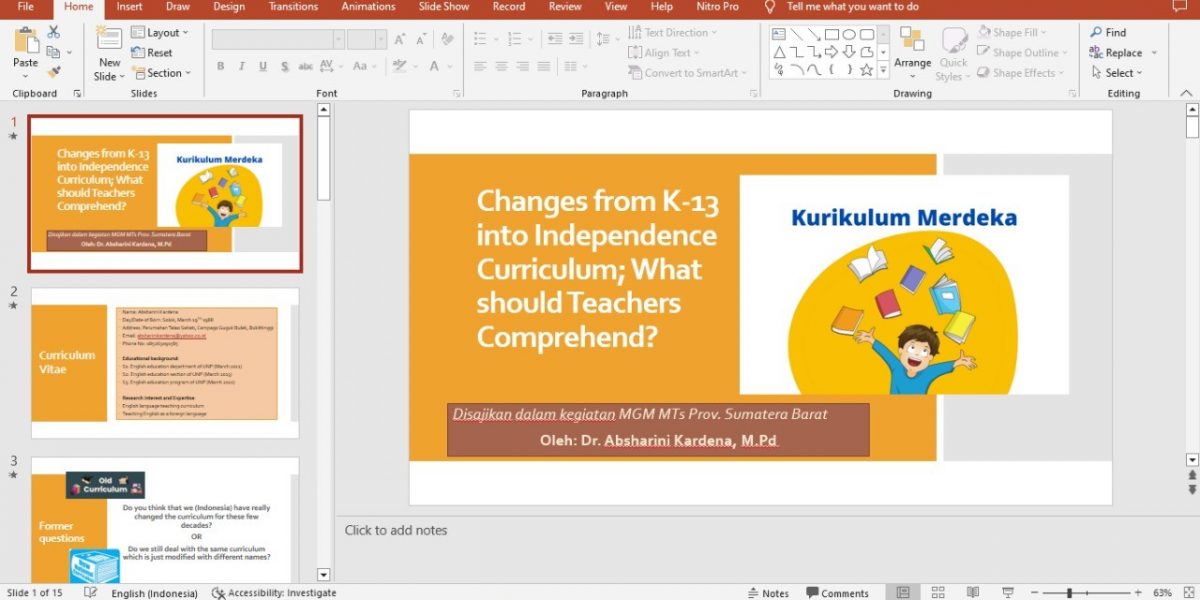Open the Layout dropdown
Image resolution: width=1200 pixels, height=600 pixels.
(159, 33)
